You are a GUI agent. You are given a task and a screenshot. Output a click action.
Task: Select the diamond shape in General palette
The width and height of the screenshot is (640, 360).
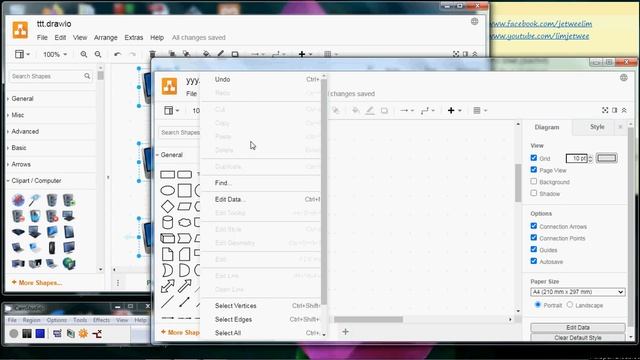click(x=167, y=207)
